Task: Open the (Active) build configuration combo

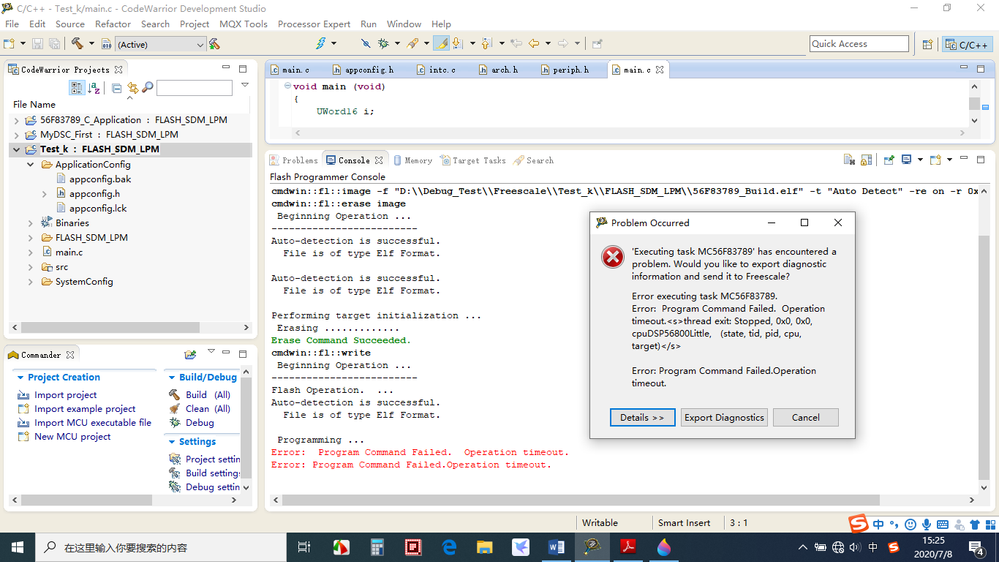Action: (x=160, y=44)
